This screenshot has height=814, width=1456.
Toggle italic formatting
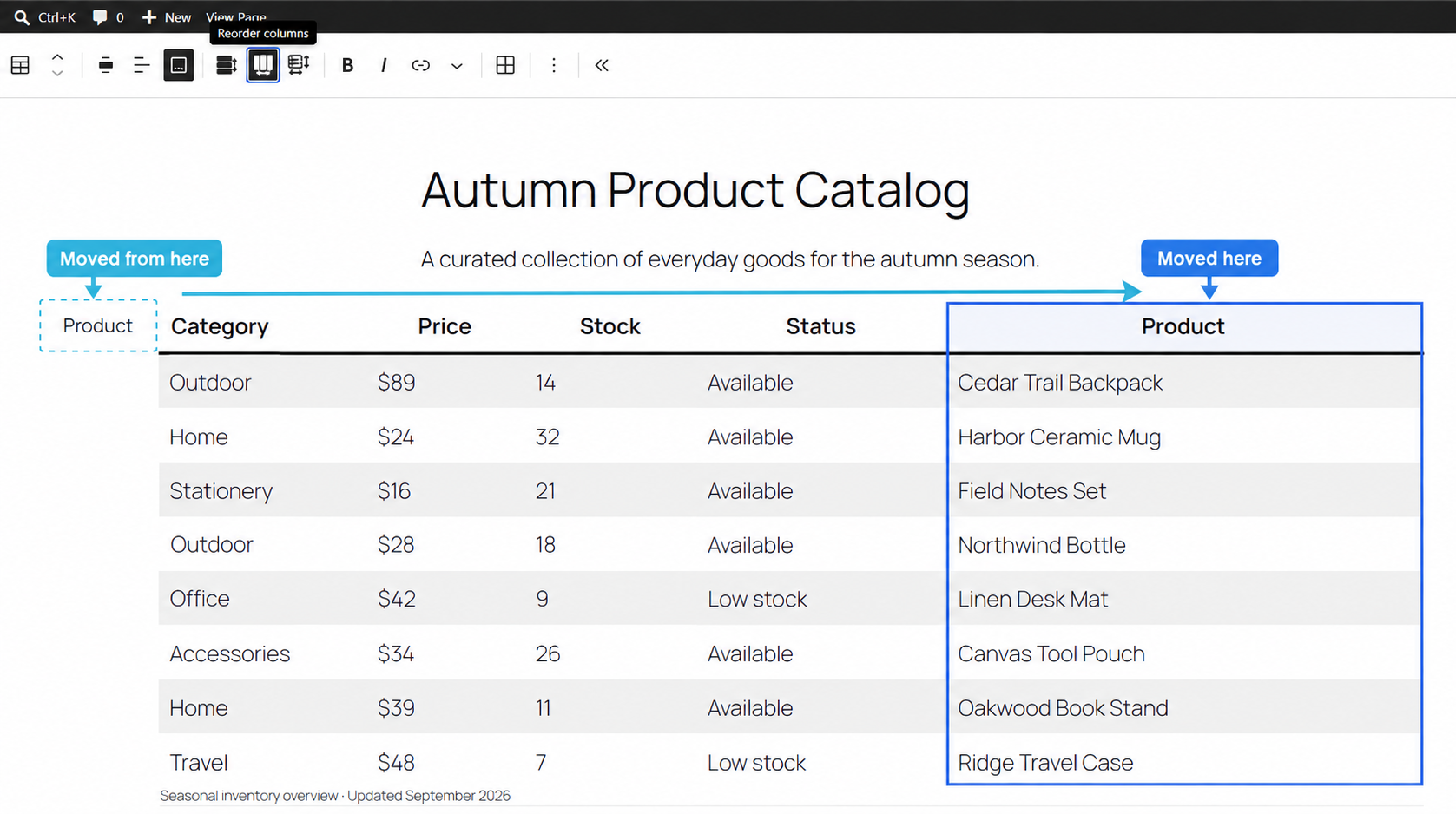pyautogui.click(x=384, y=65)
